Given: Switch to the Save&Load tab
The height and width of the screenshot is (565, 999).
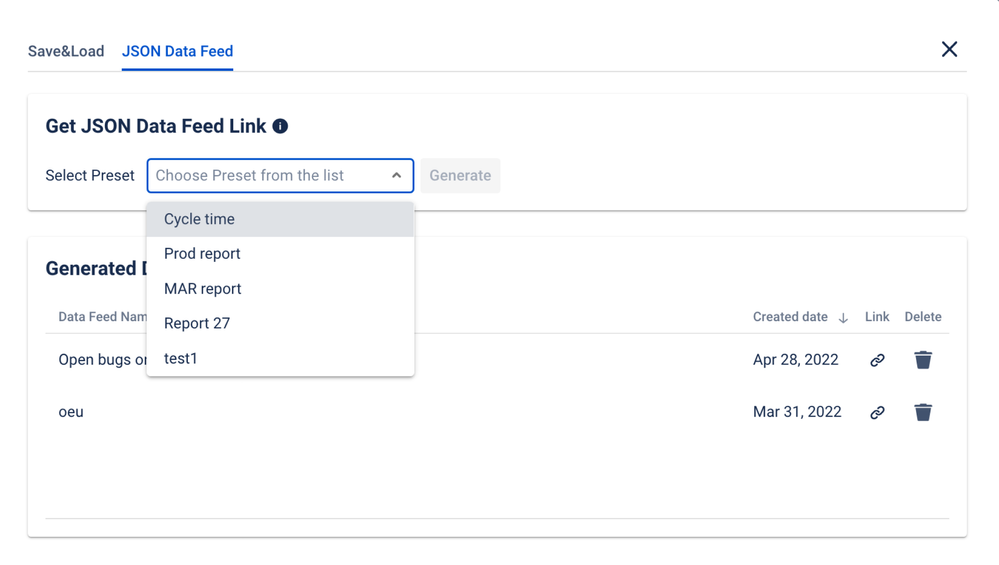Looking at the screenshot, I should (x=66, y=51).
